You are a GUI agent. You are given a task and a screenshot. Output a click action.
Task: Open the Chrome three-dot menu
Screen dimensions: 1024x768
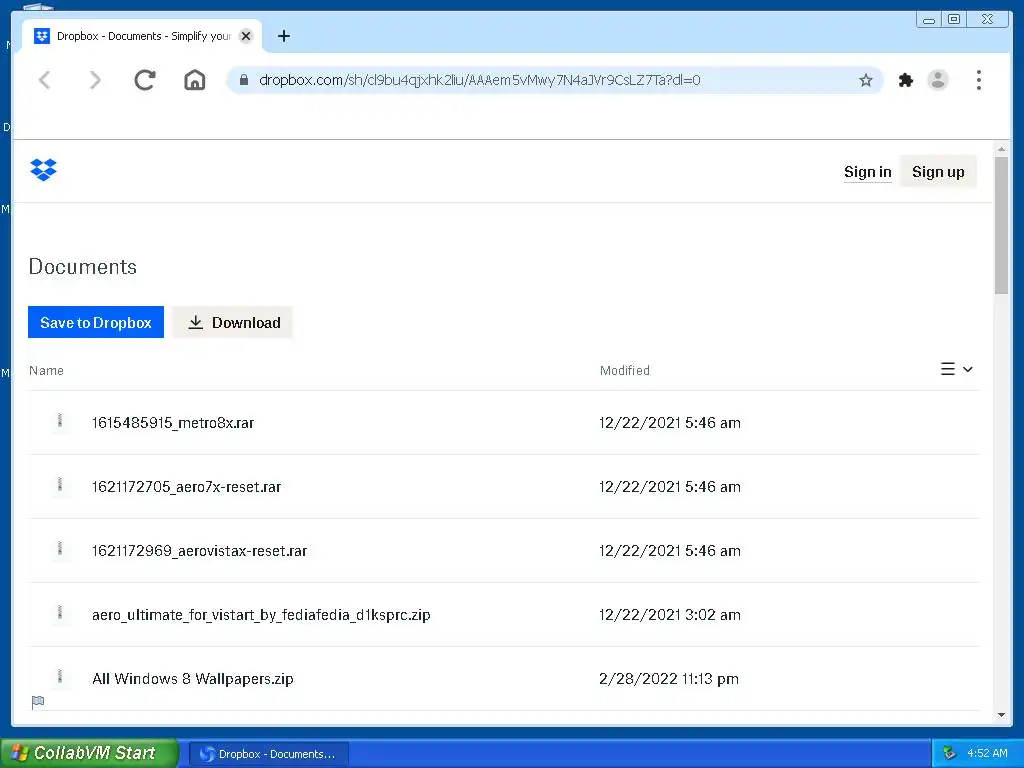[x=978, y=80]
